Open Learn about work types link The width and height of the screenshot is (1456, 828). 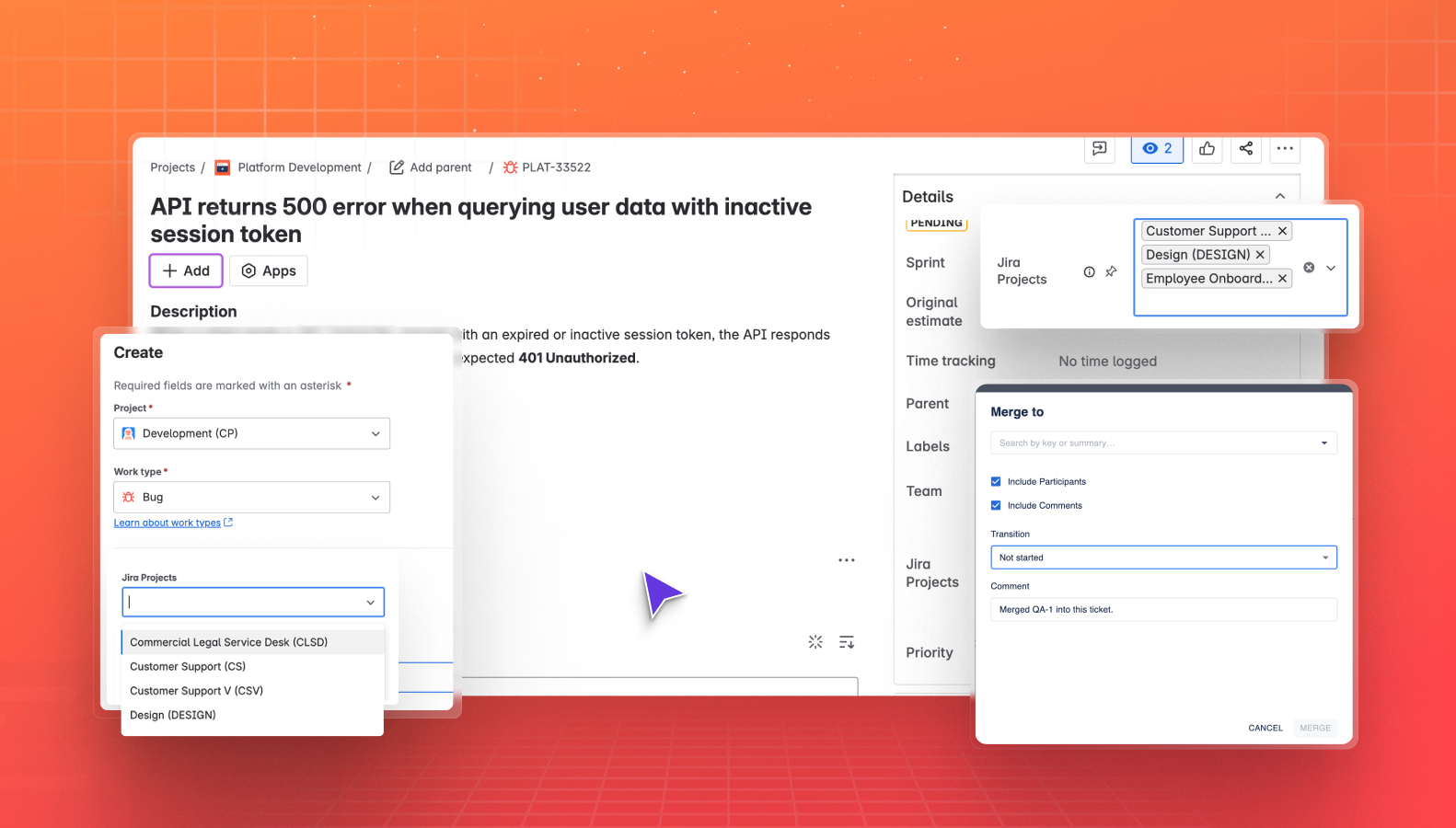(173, 523)
